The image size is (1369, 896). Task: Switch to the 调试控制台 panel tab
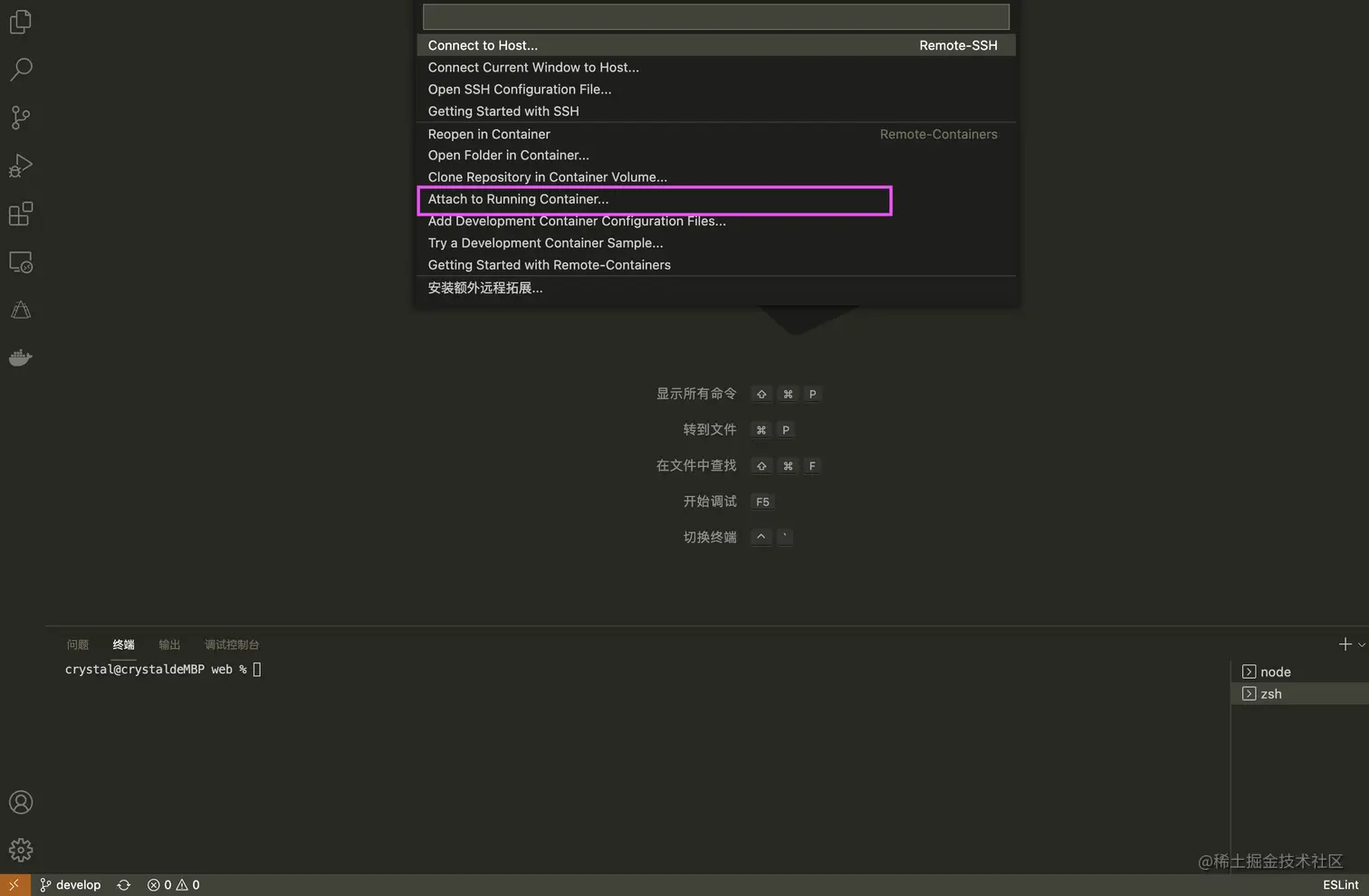tap(232, 644)
